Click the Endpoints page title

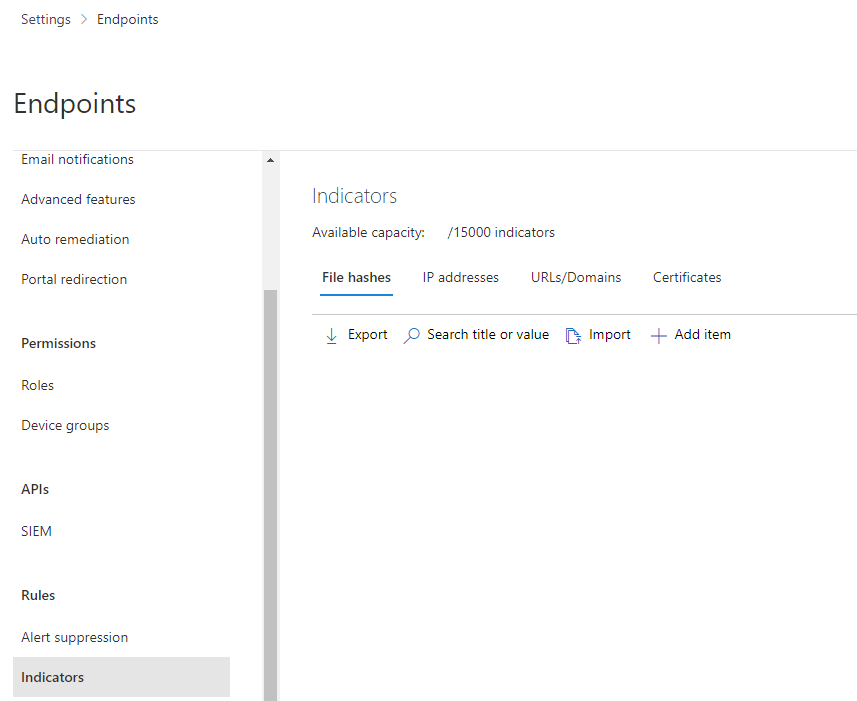[75, 104]
